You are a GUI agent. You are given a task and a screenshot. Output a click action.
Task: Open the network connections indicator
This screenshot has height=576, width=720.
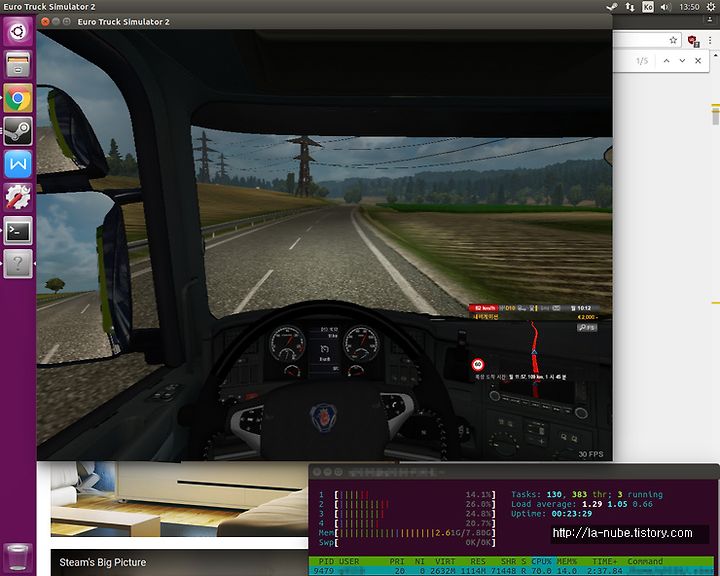630,7
